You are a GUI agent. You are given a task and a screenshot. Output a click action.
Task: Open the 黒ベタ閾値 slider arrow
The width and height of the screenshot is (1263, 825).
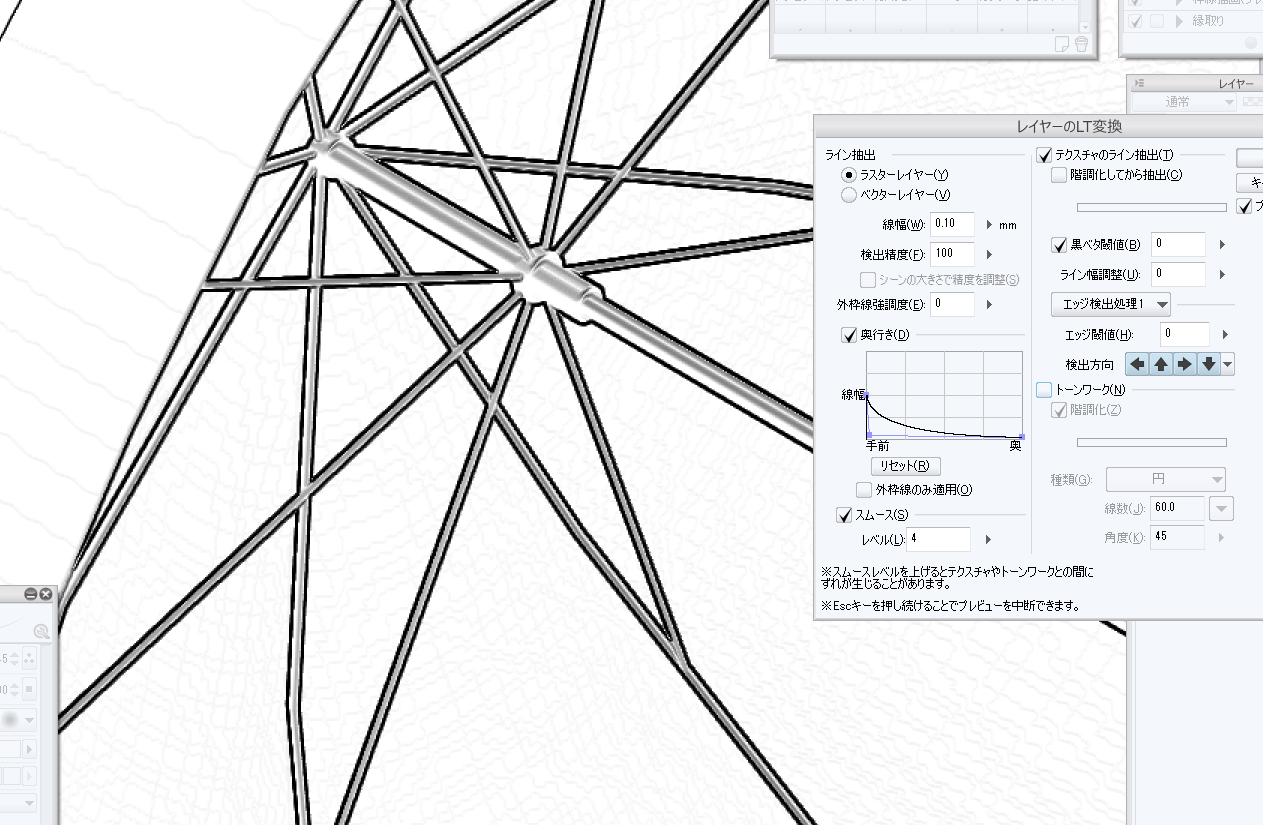pos(1221,245)
